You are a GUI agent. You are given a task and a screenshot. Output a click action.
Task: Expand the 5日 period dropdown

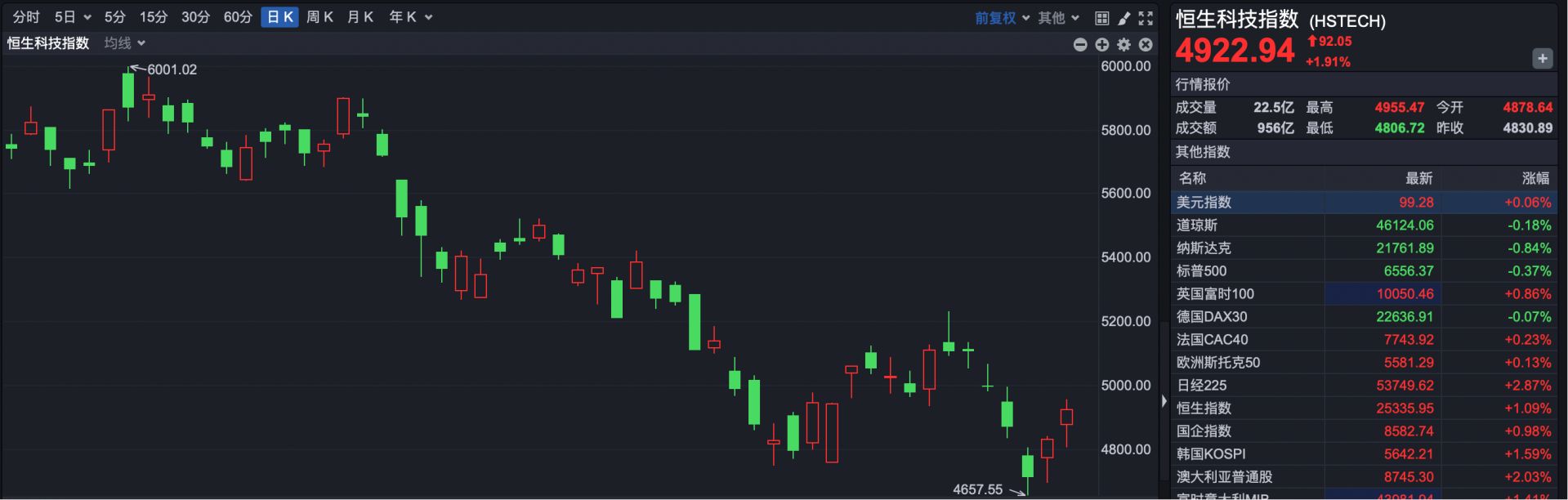click(73, 17)
